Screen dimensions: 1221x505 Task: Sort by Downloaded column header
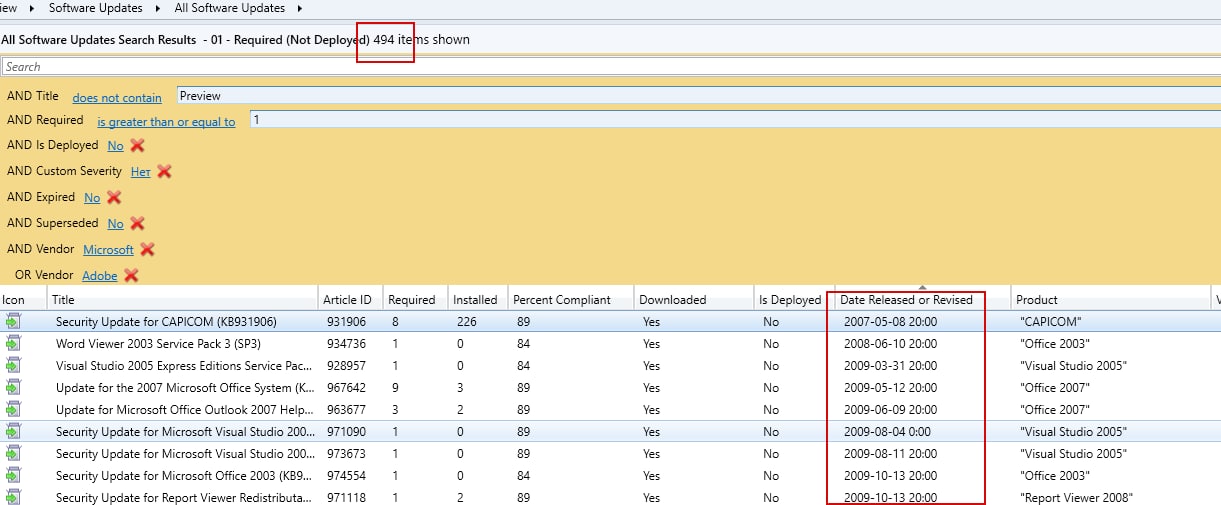(693, 299)
